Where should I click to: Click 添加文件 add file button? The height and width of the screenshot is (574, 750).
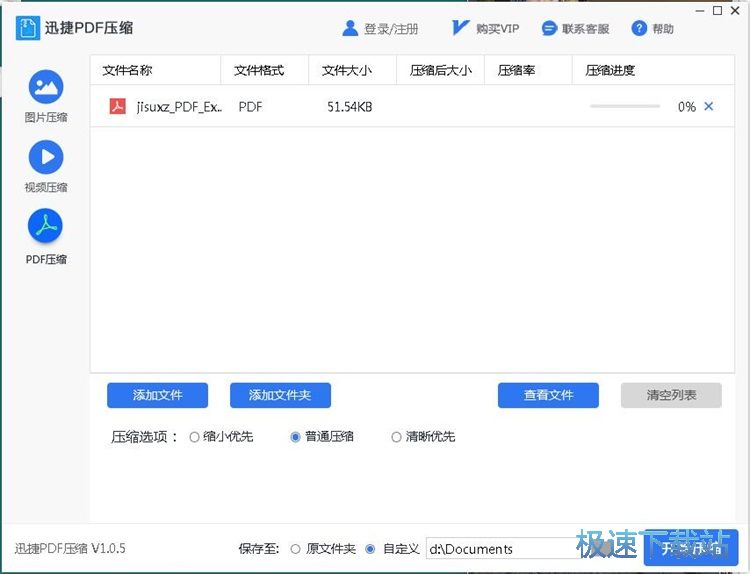[157, 395]
